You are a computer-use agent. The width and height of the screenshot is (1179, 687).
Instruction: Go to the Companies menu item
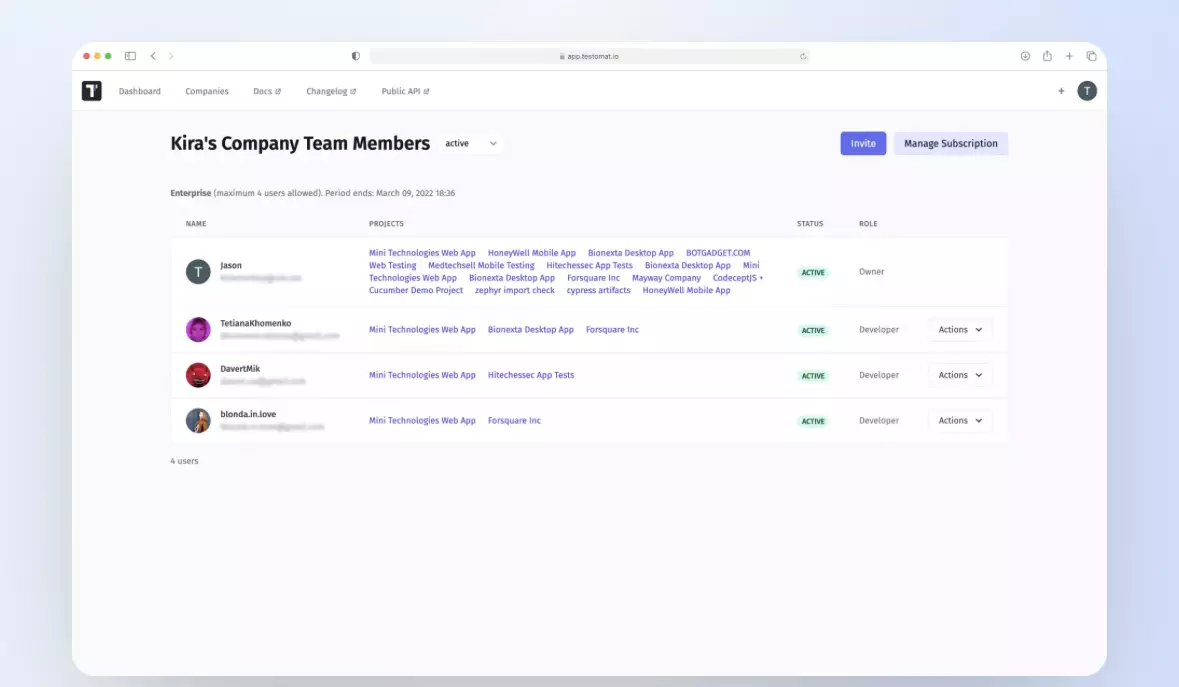pos(206,91)
